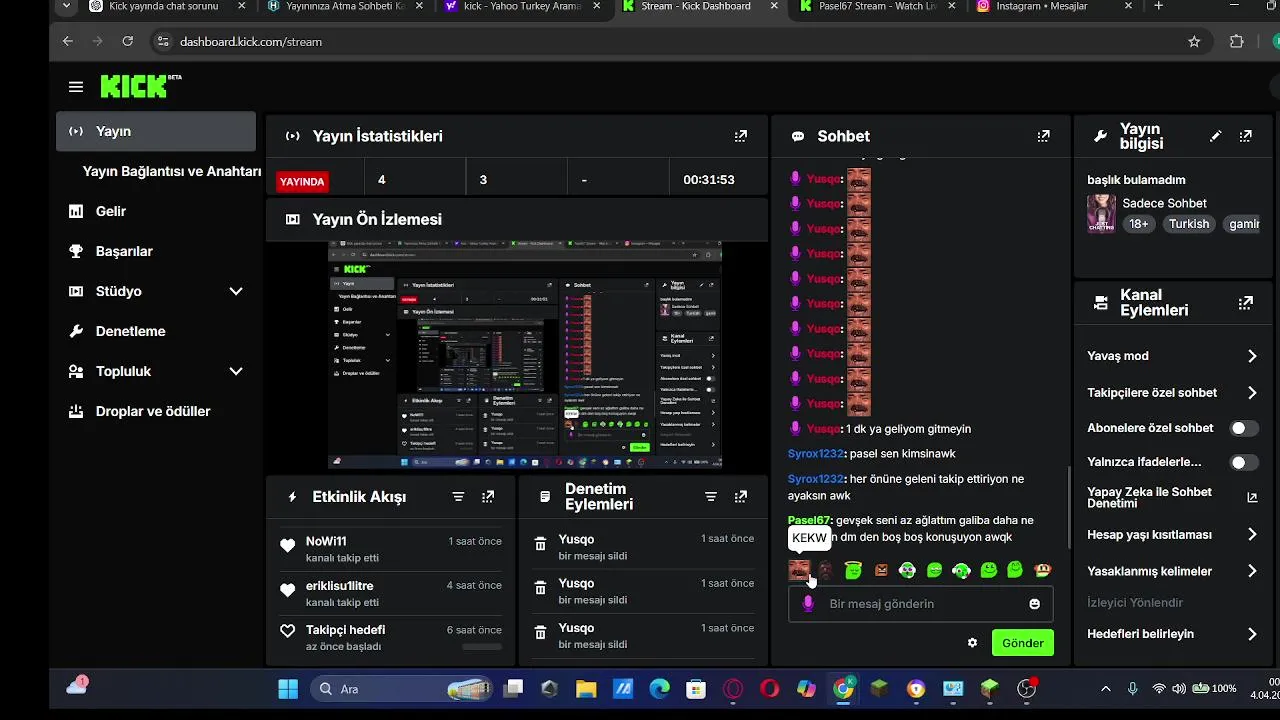The width and height of the screenshot is (1280, 720).
Task: Switch to Kick yayında chat sorunu tab
Action: [167, 7]
